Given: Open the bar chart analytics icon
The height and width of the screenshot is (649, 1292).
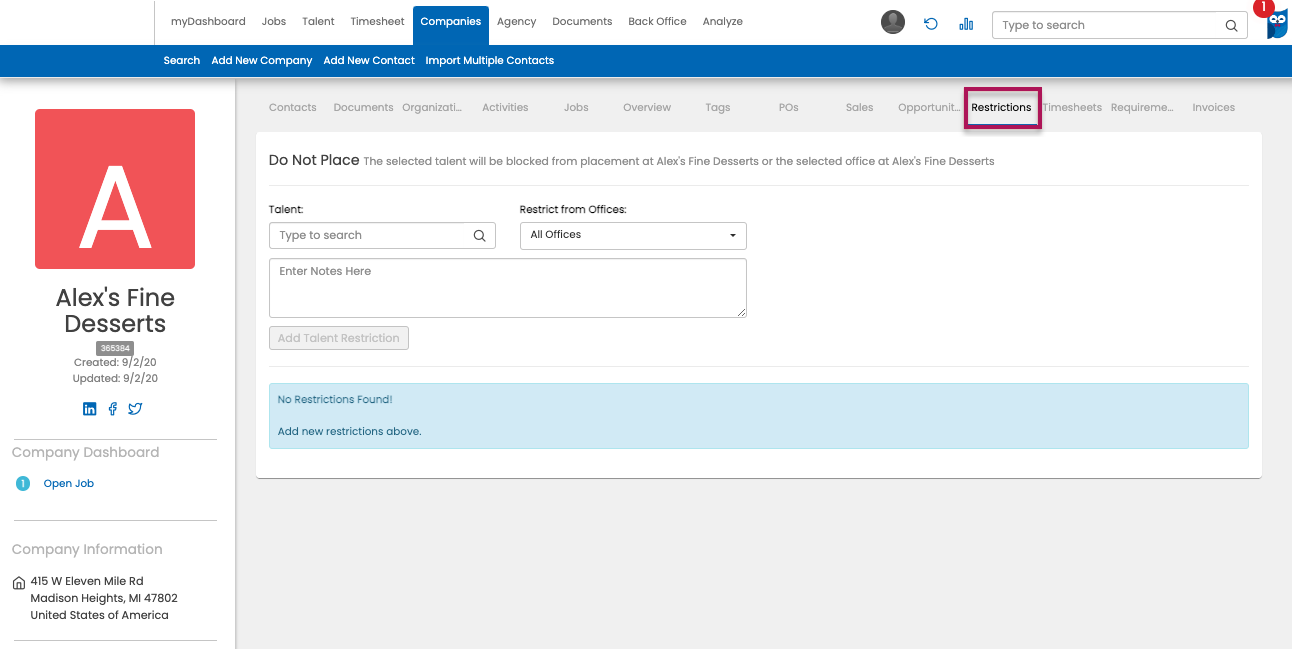Looking at the screenshot, I should tap(966, 24).
